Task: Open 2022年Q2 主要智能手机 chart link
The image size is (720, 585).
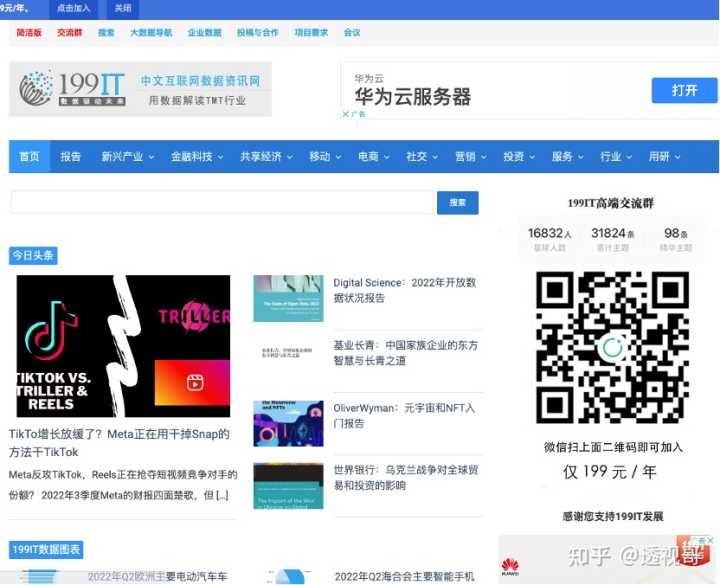Action: point(405,576)
